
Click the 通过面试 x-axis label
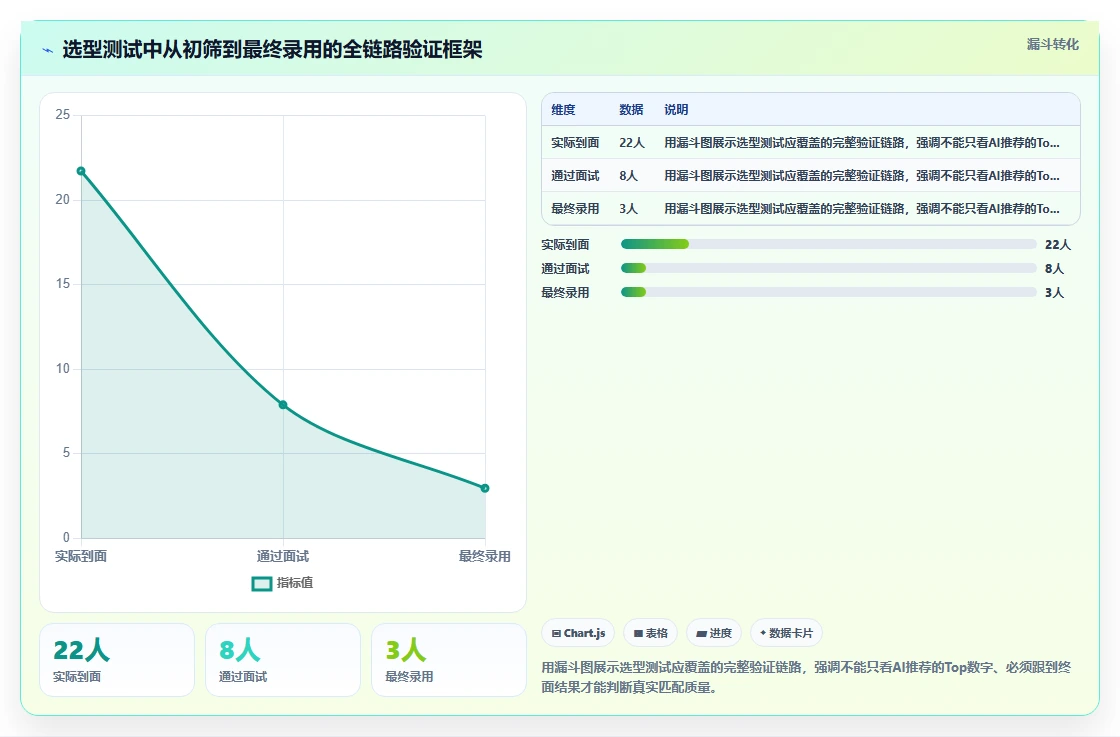point(283,556)
